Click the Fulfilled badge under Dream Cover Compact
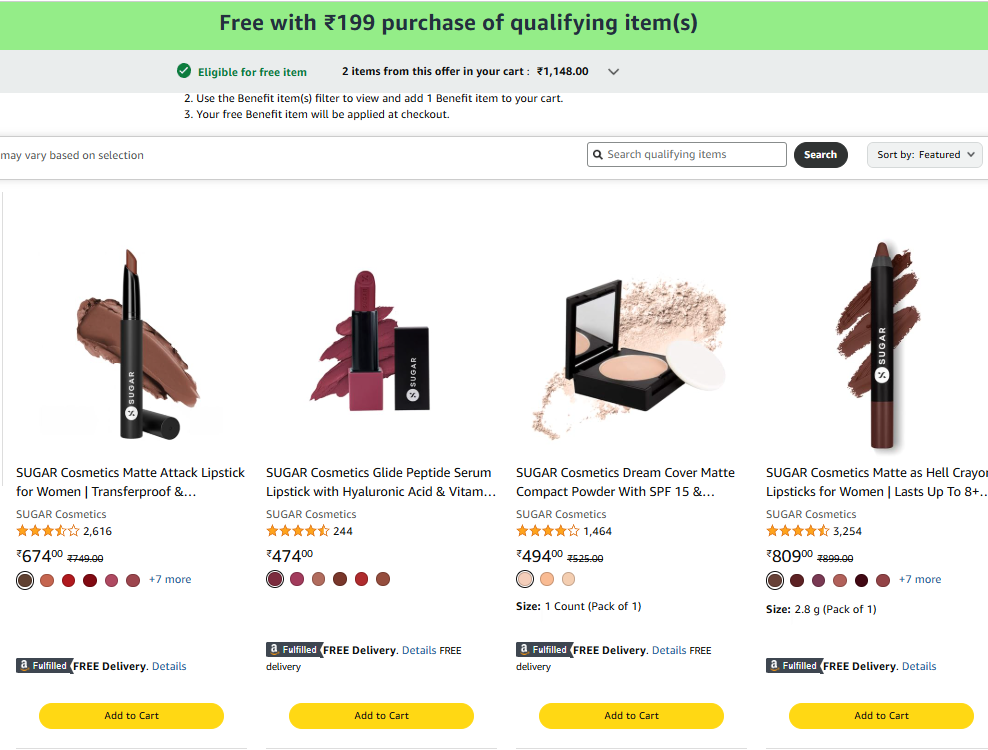988x750 pixels. [x=544, y=649]
